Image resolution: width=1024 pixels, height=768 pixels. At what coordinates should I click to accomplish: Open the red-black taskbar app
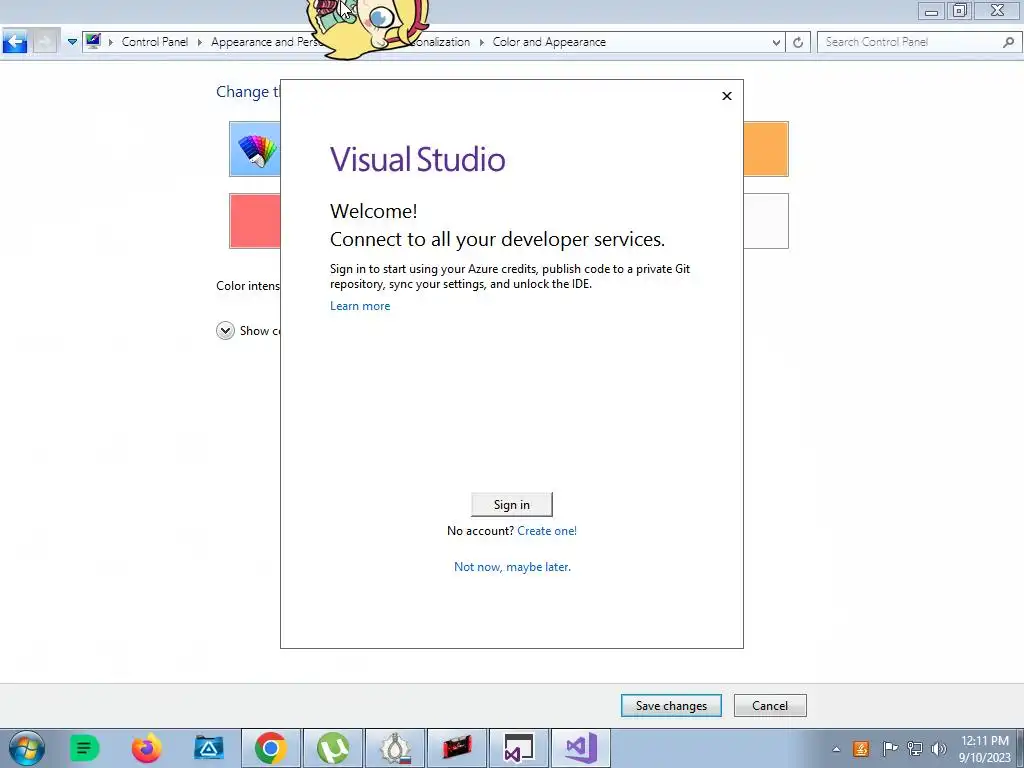point(456,748)
